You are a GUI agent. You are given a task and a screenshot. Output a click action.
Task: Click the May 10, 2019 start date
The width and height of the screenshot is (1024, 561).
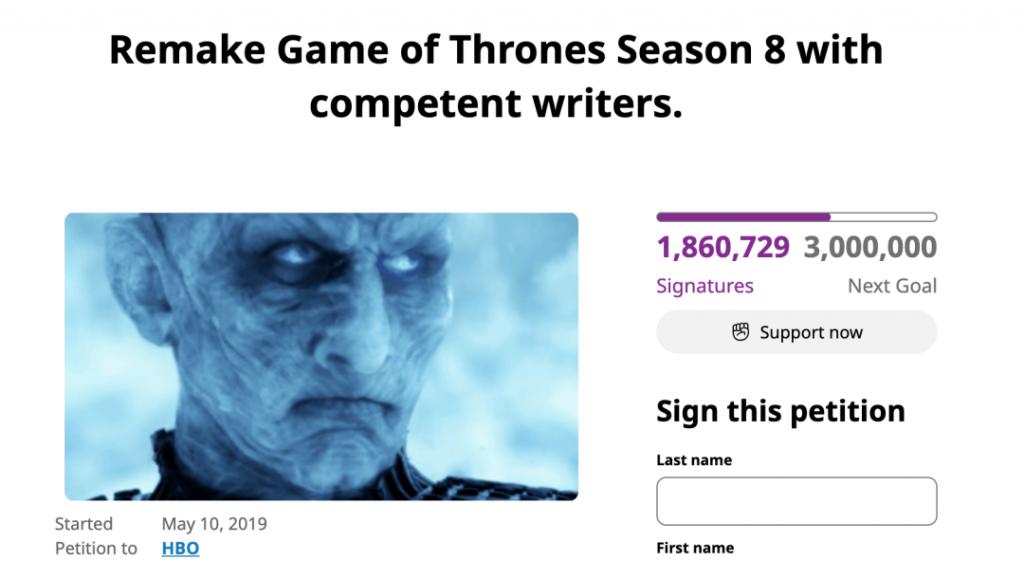(214, 524)
